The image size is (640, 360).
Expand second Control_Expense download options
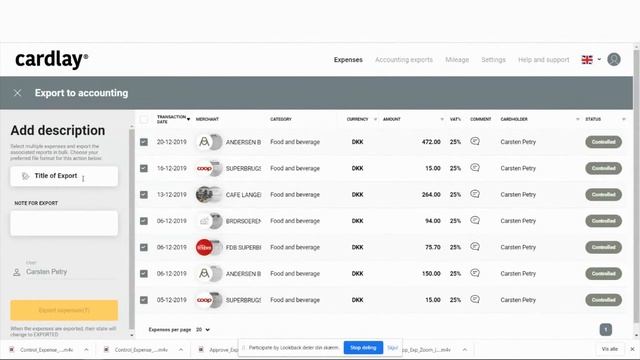[x=181, y=350]
